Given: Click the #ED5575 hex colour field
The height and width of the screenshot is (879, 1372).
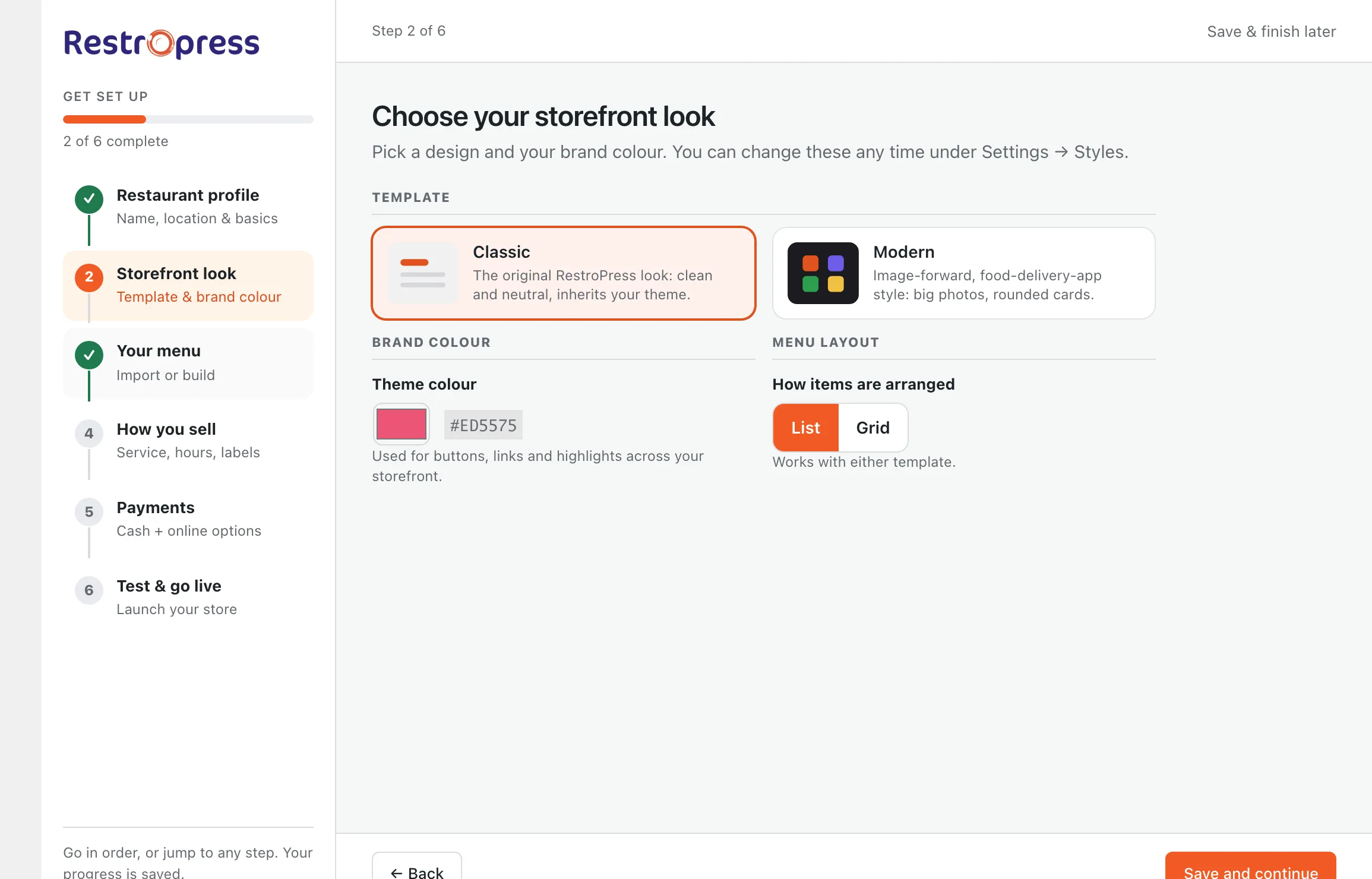Looking at the screenshot, I should (x=483, y=425).
